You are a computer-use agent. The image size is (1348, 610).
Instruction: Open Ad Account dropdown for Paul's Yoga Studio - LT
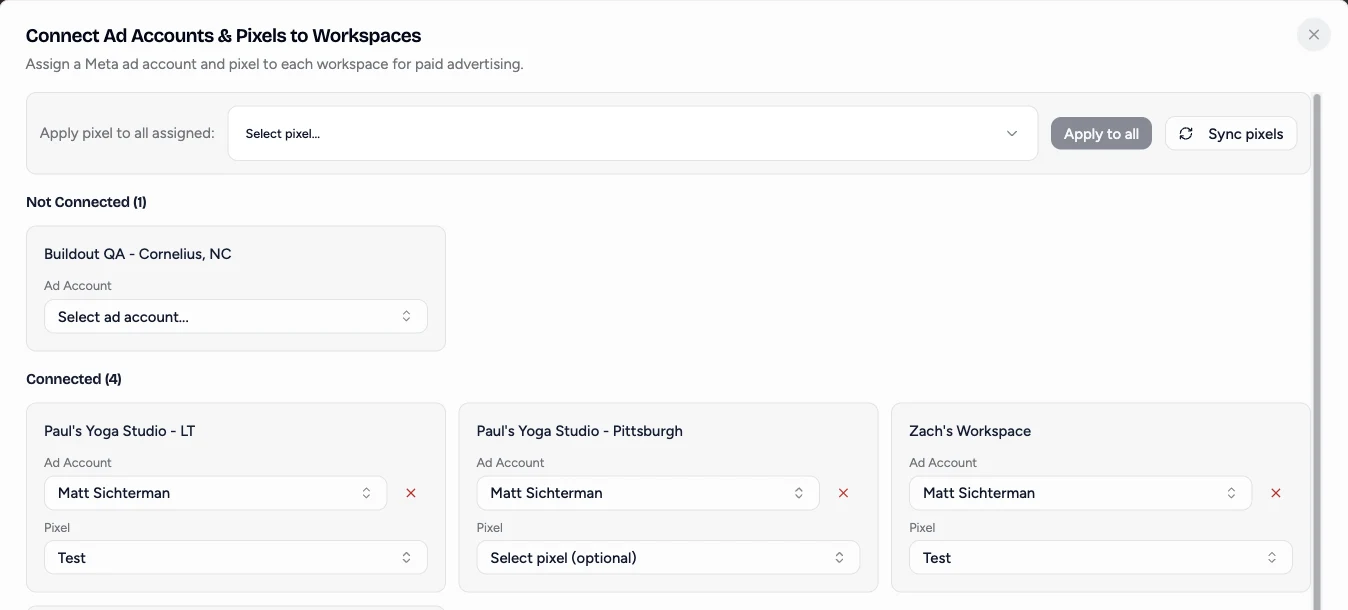(216, 493)
